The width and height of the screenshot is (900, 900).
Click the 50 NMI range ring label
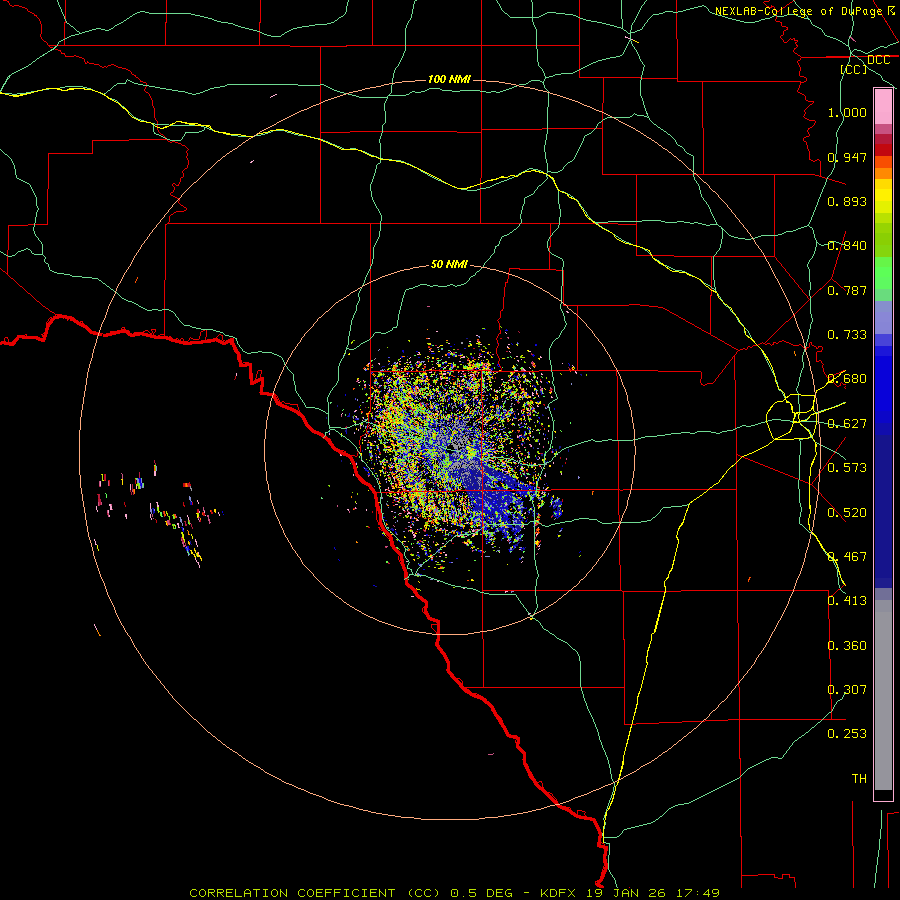tap(449, 264)
